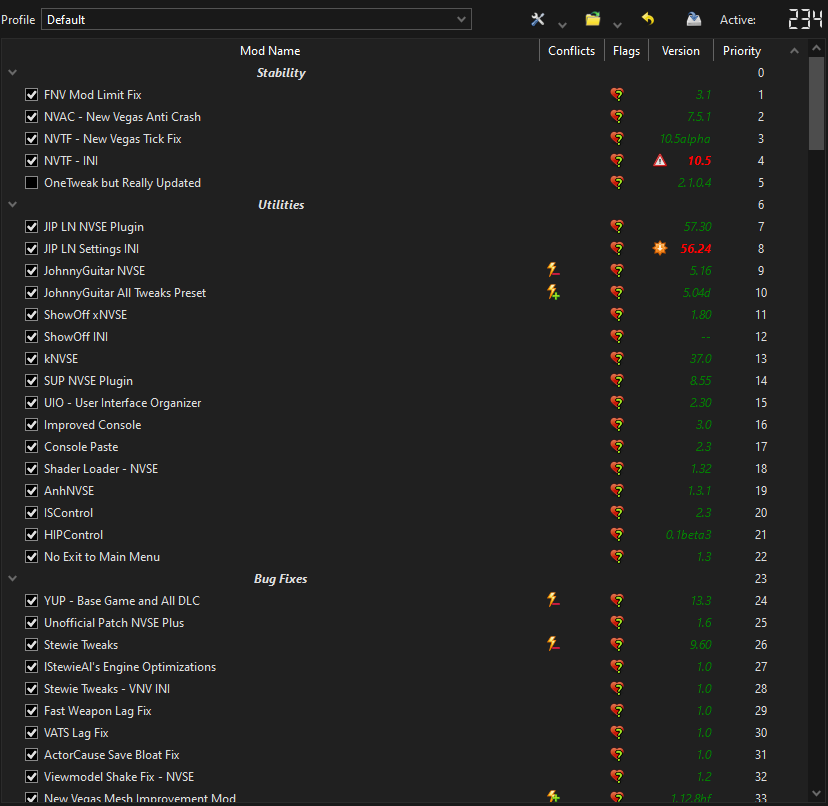This screenshot has width=828, height=806.
Task: Click the heart flag icon for FNV Mod Limit Fix
Action: [617, 95]
